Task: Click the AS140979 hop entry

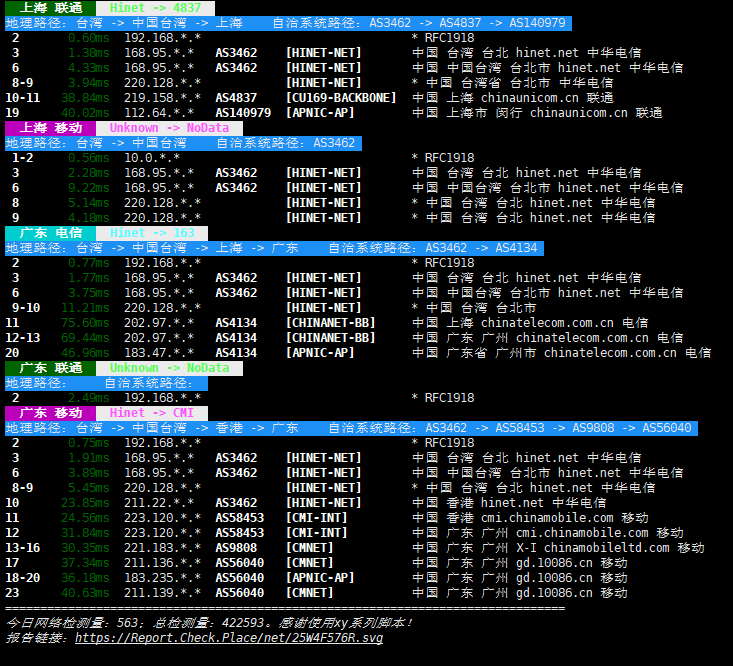Action: coord(243,113)
